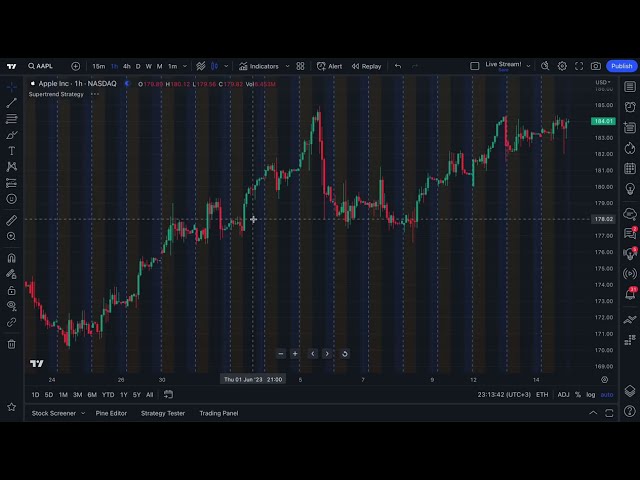Undo the last chart action
Image resolution: width=640 pixels, height=480 pixels.
point(398,66)
